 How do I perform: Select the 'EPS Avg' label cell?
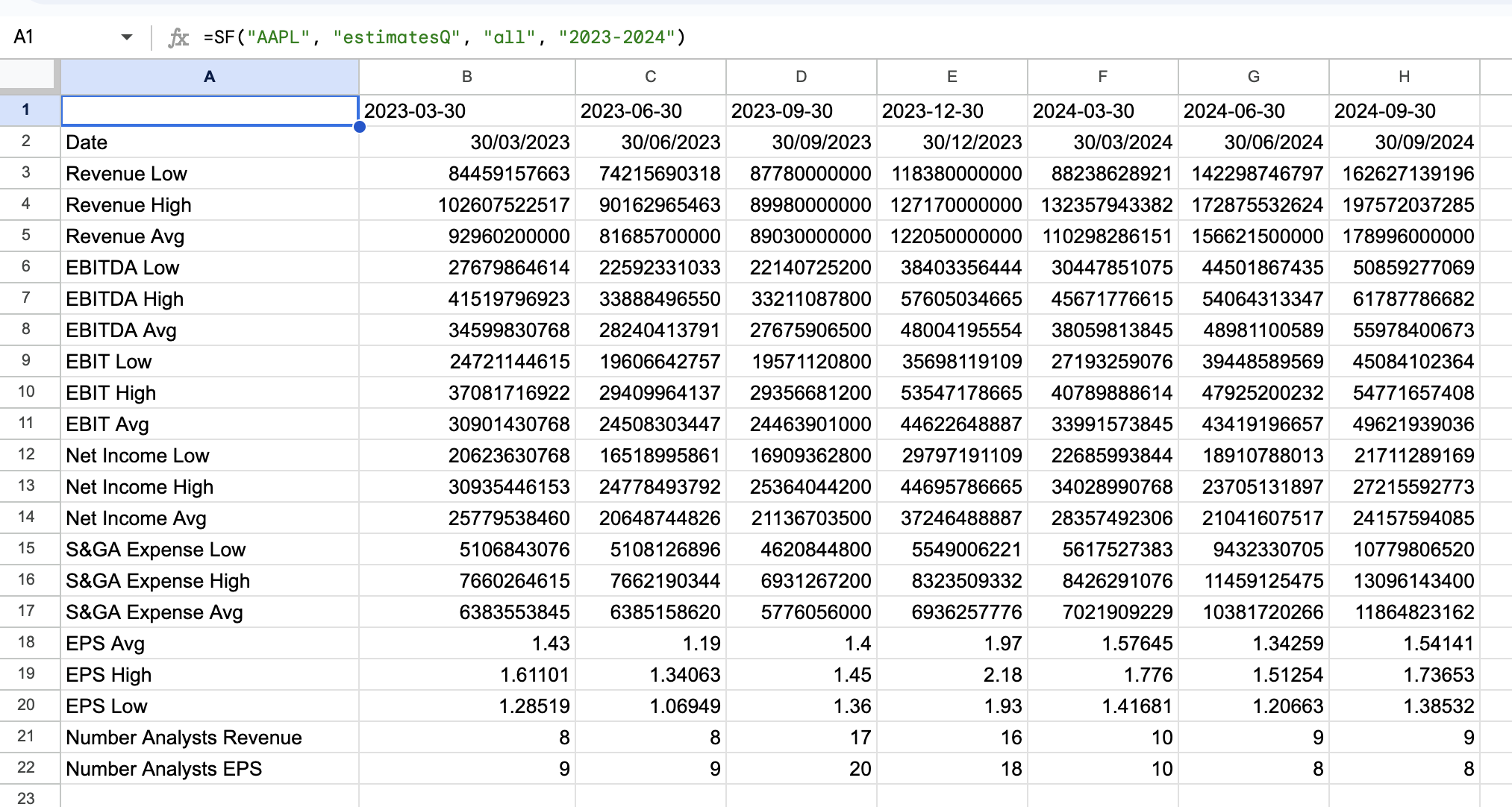point(210,643)
